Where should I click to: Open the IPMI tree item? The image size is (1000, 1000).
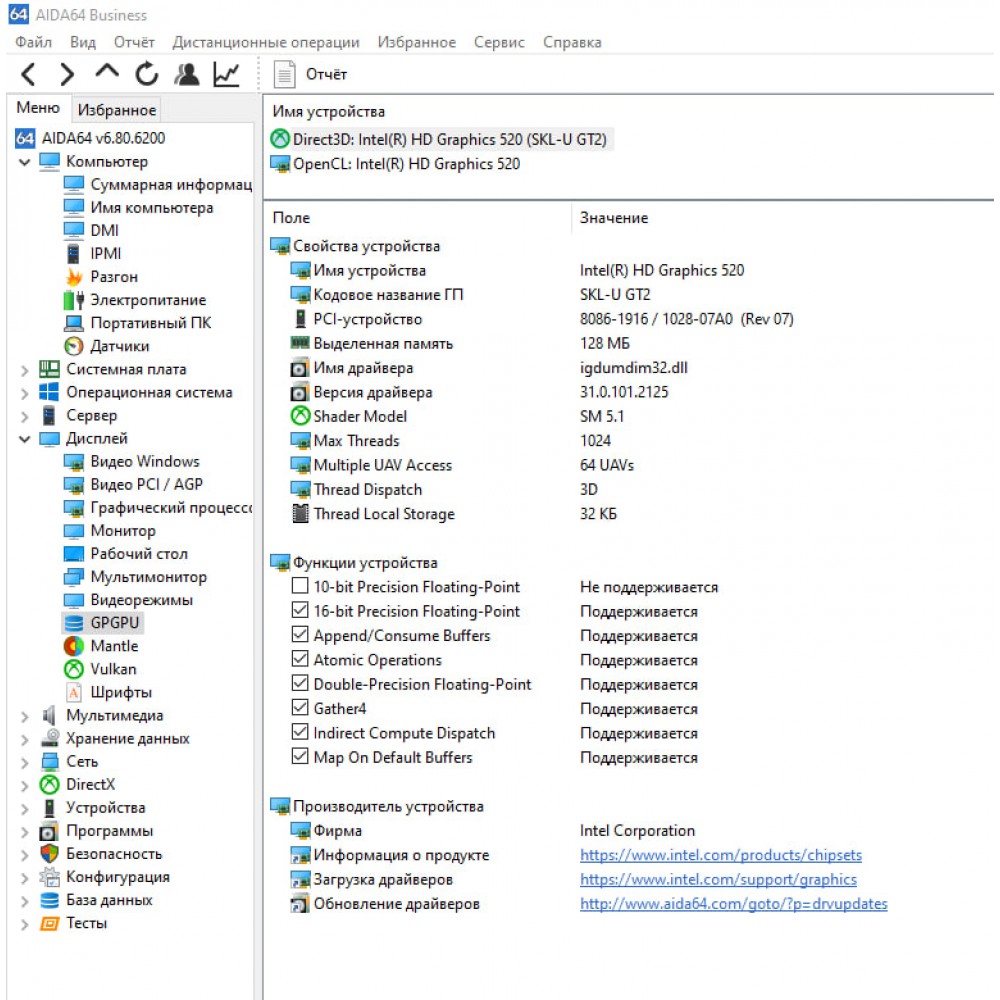tap(93, 253)
